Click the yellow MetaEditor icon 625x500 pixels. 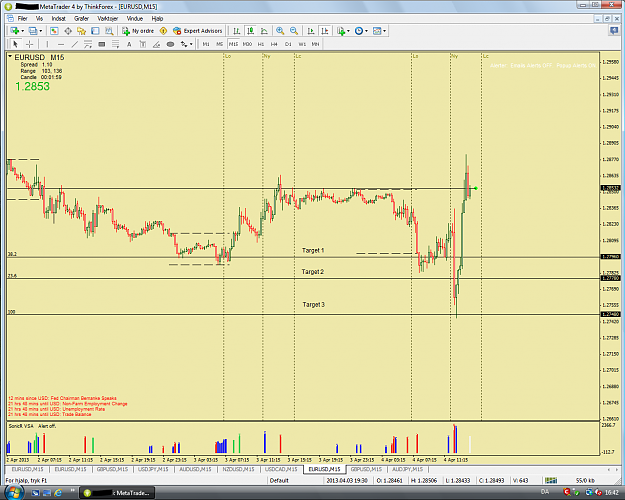coord(163,31)
